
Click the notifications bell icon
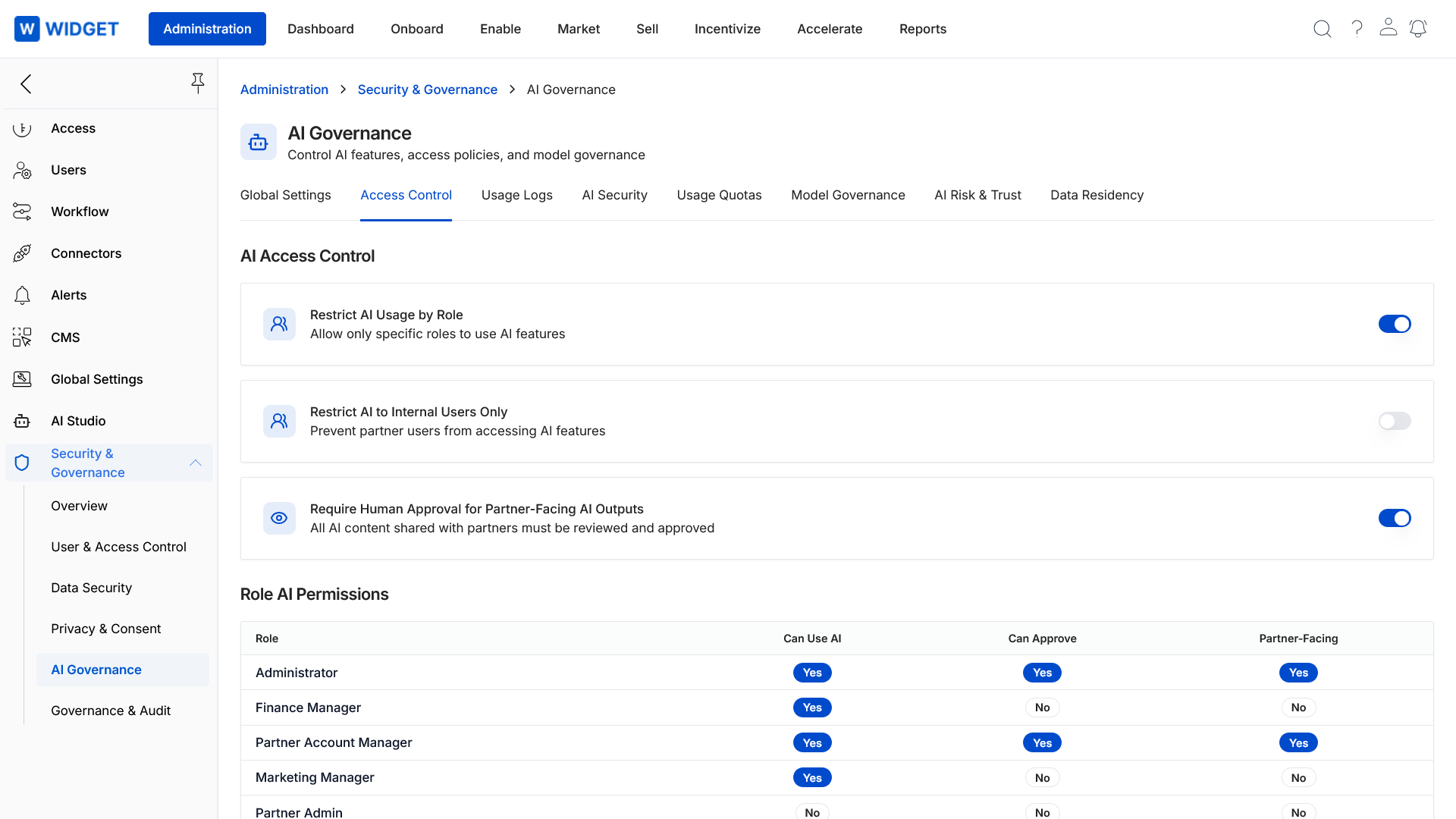click(1418, 29)
